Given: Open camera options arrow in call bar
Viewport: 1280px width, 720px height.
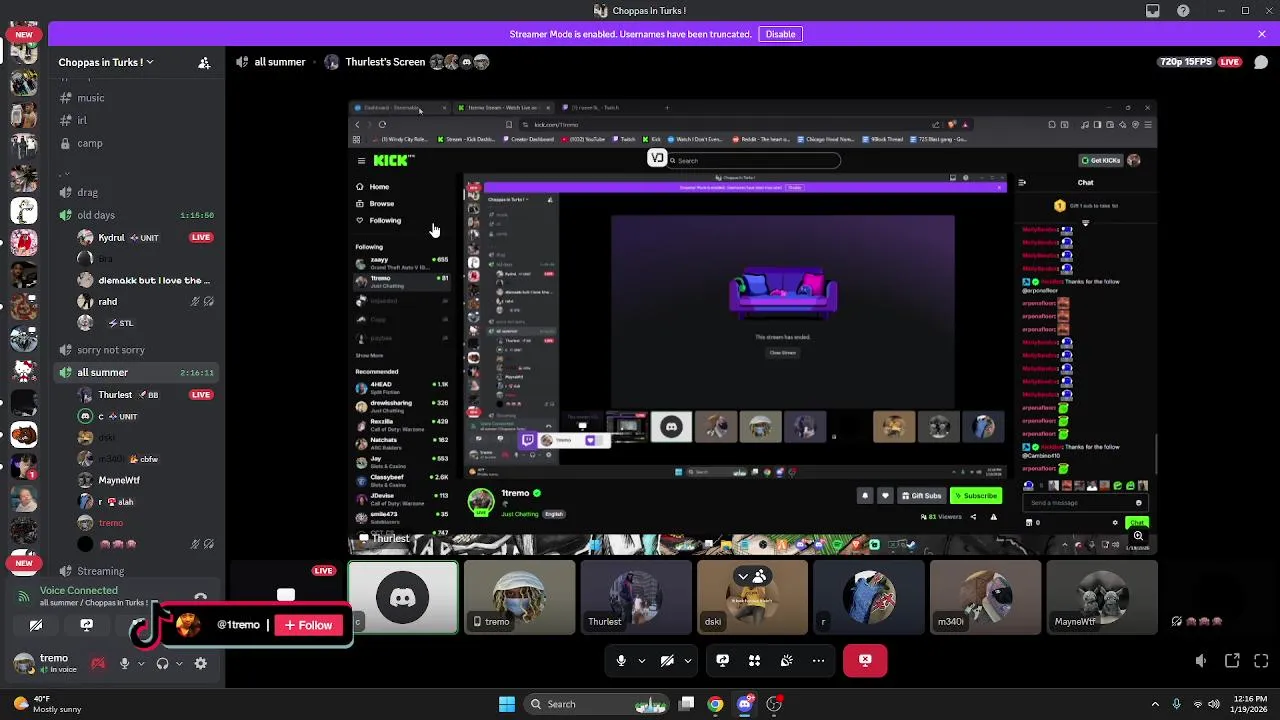Looking at the screenshot, I should point(687,660).
